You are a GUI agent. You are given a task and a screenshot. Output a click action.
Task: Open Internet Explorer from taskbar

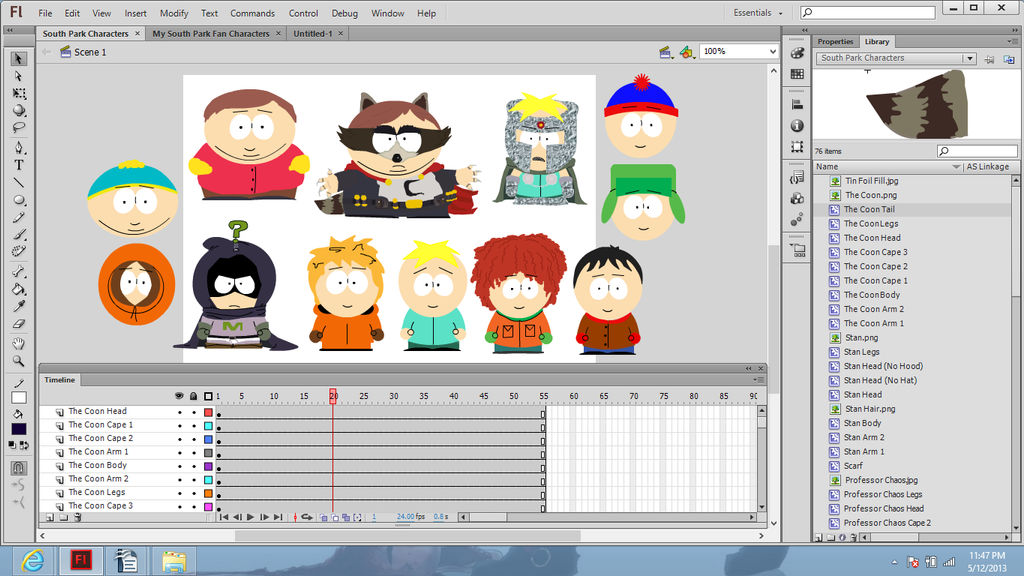coord(33,561)
